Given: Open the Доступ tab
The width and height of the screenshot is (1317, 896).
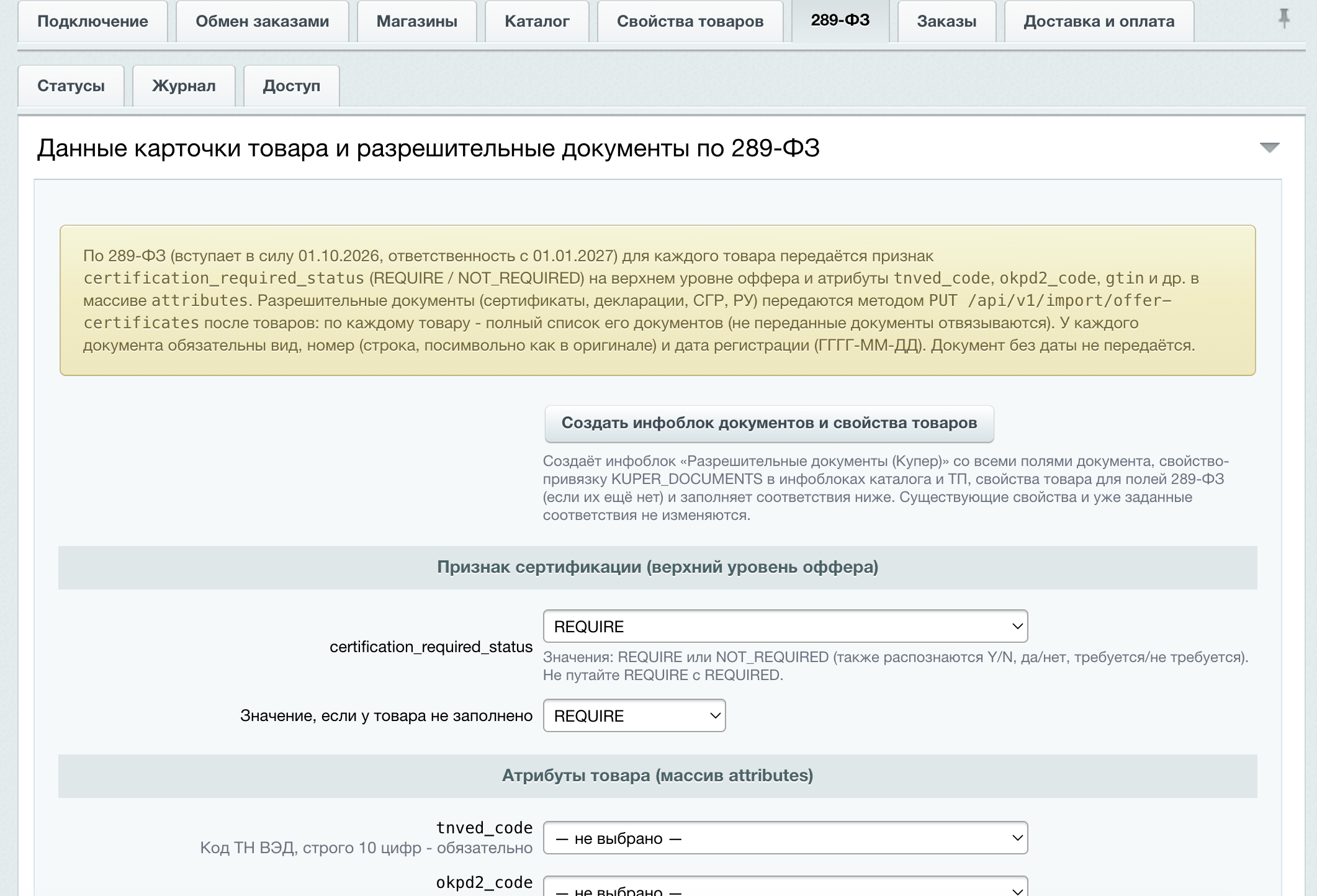Looking at the screenshot, I should point(292,86).
